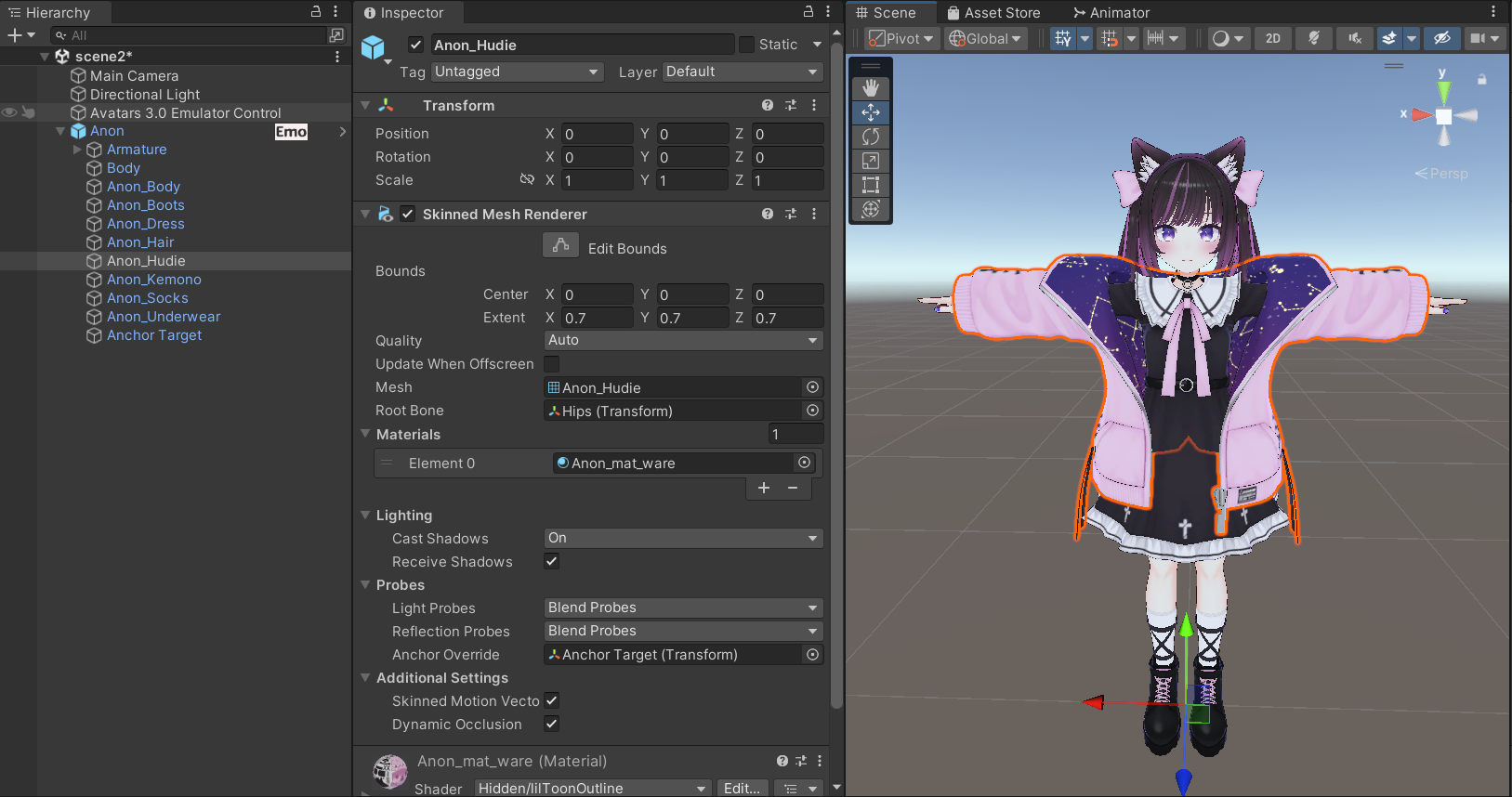Toggle Scene audio mute icon
Screen dimensions: 1512x797
[x=1355, y=38]
